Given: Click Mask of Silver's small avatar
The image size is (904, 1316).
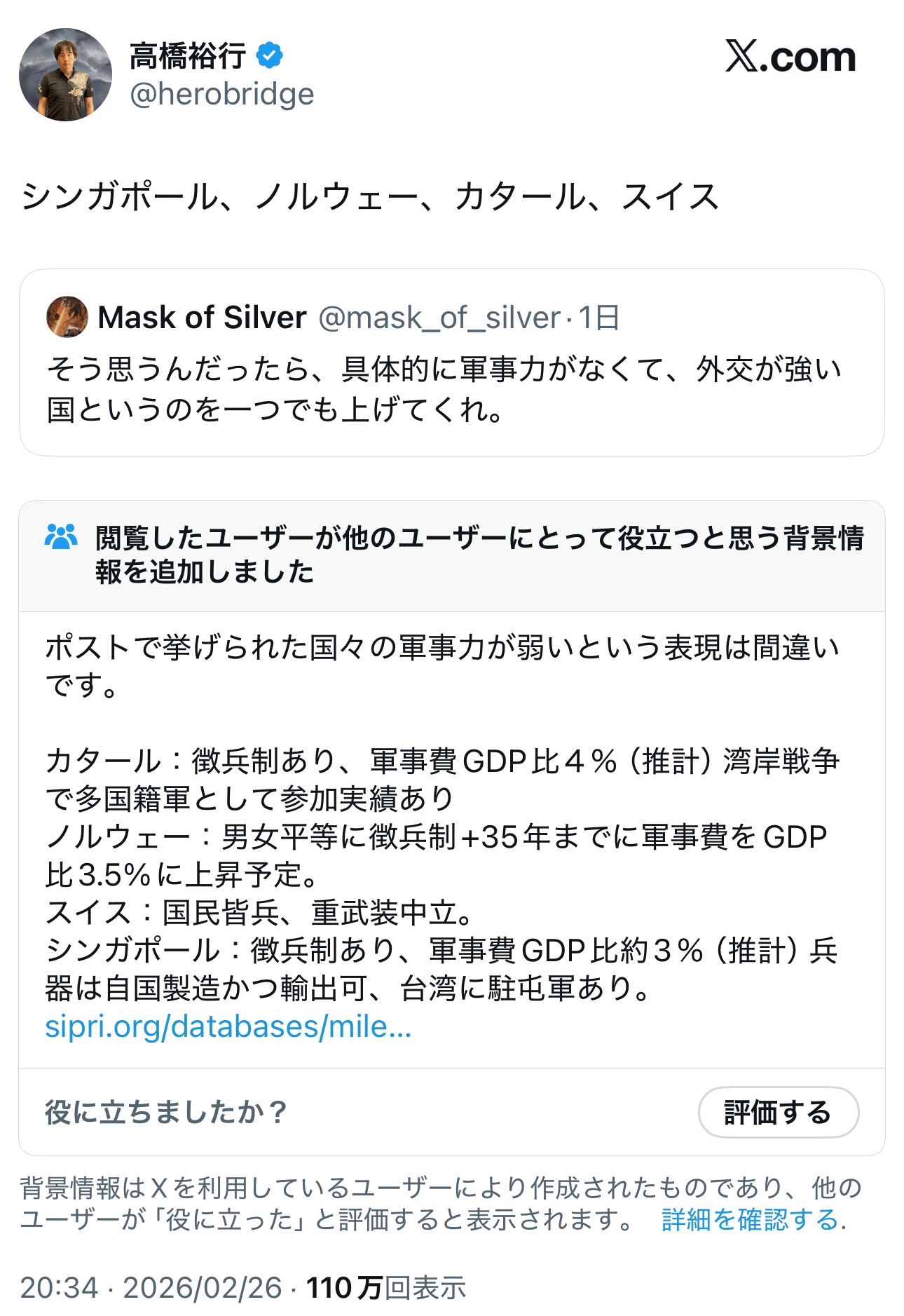Looking at the screenshot, I should [x=67, y=317].
